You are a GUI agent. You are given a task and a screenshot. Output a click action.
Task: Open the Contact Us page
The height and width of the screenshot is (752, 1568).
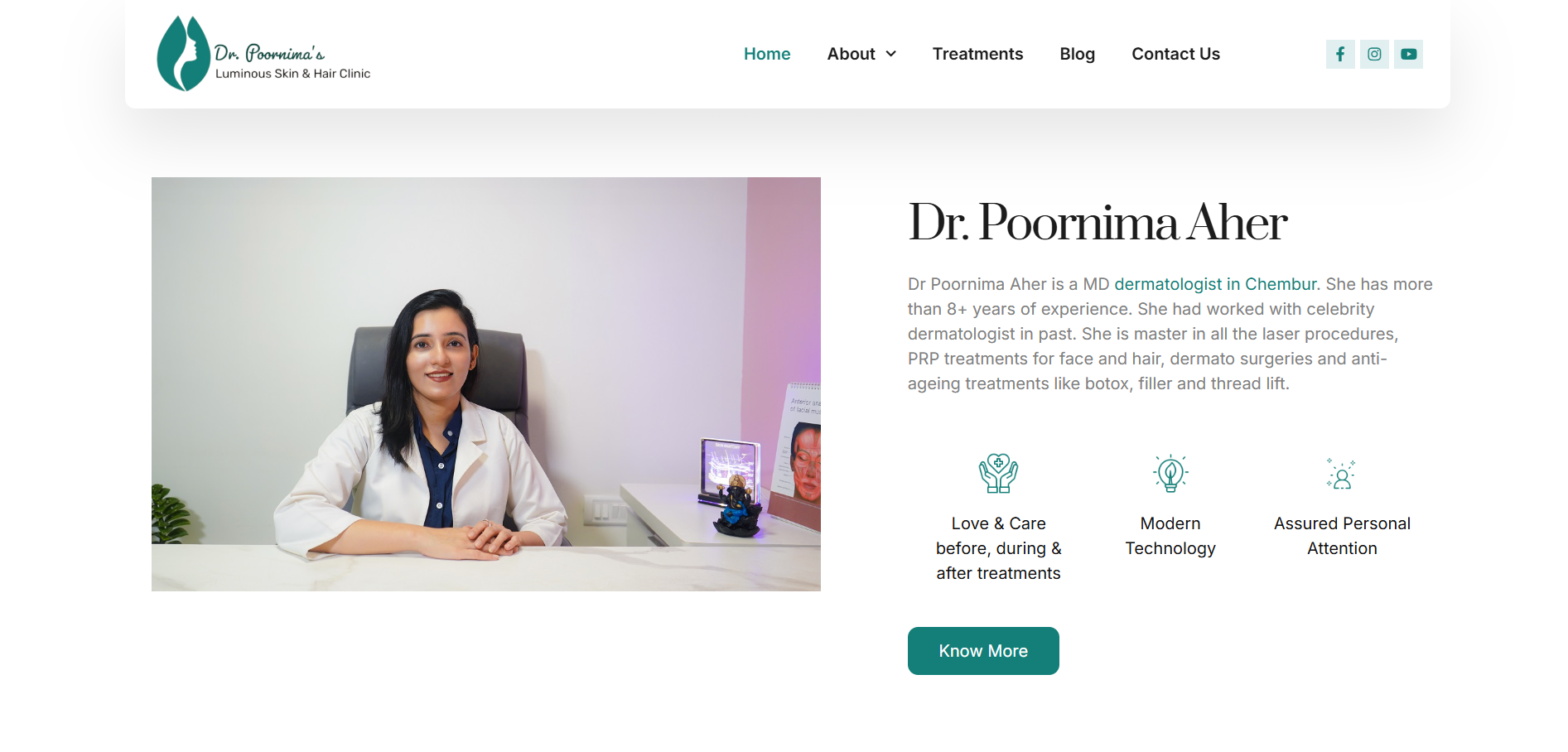(x=1175, y=54)
